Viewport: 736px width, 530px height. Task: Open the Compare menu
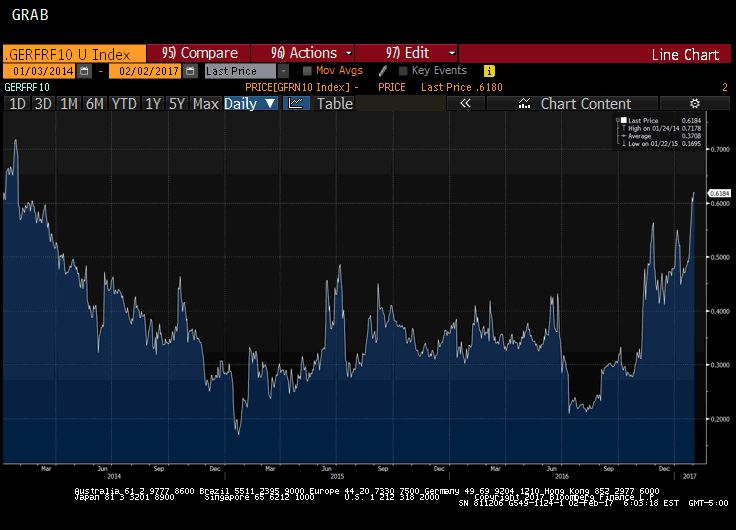(199, 53)
